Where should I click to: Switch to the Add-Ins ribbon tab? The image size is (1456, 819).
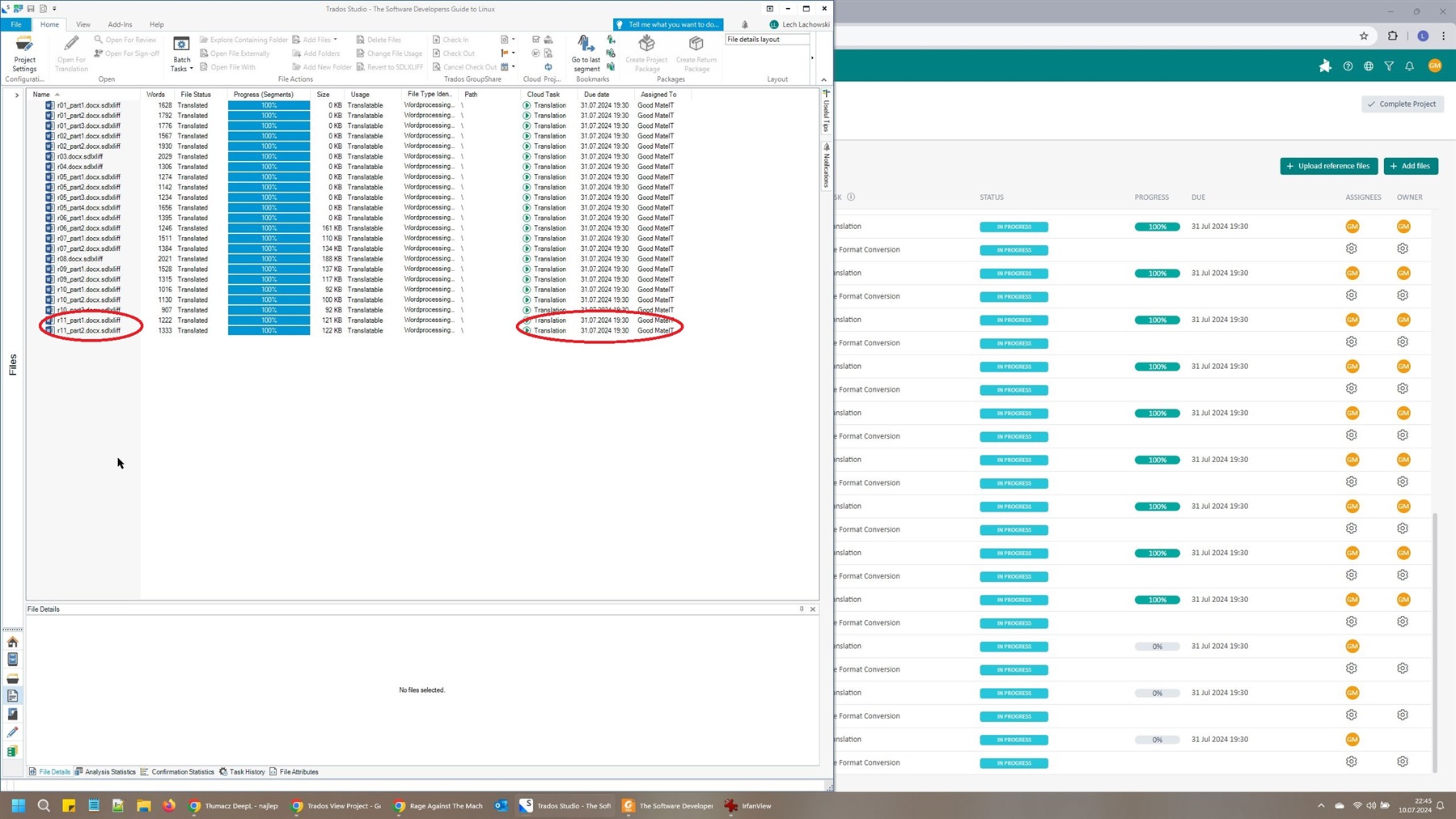[120, 24]
